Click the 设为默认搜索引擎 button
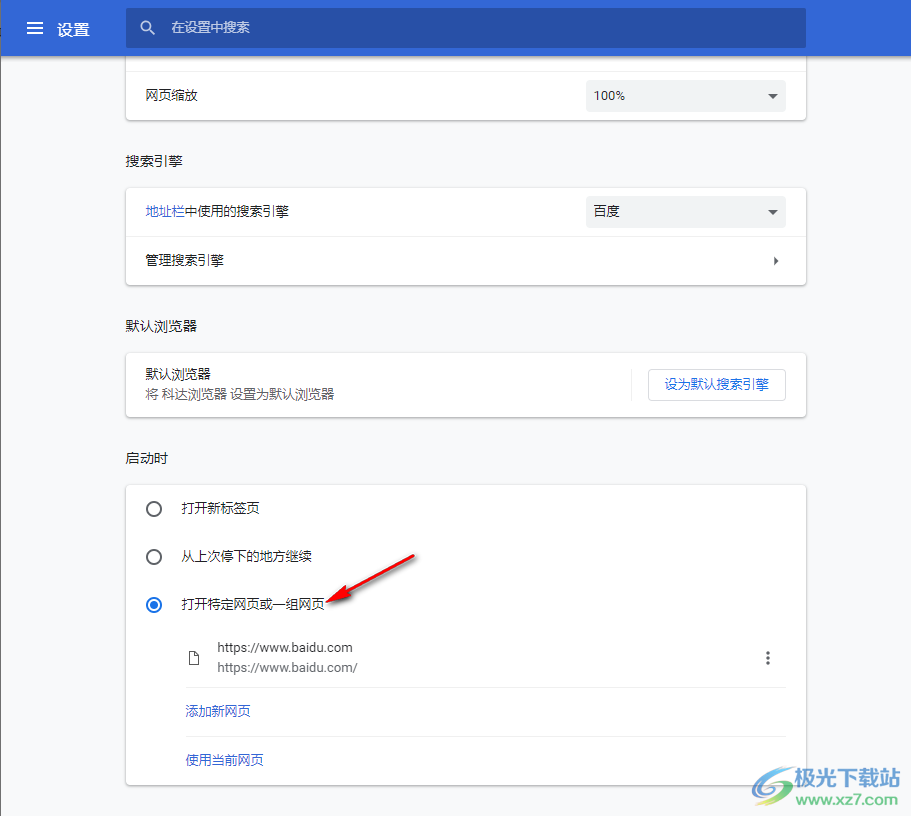This screenshot has height=816, width=911. [716, 384]
